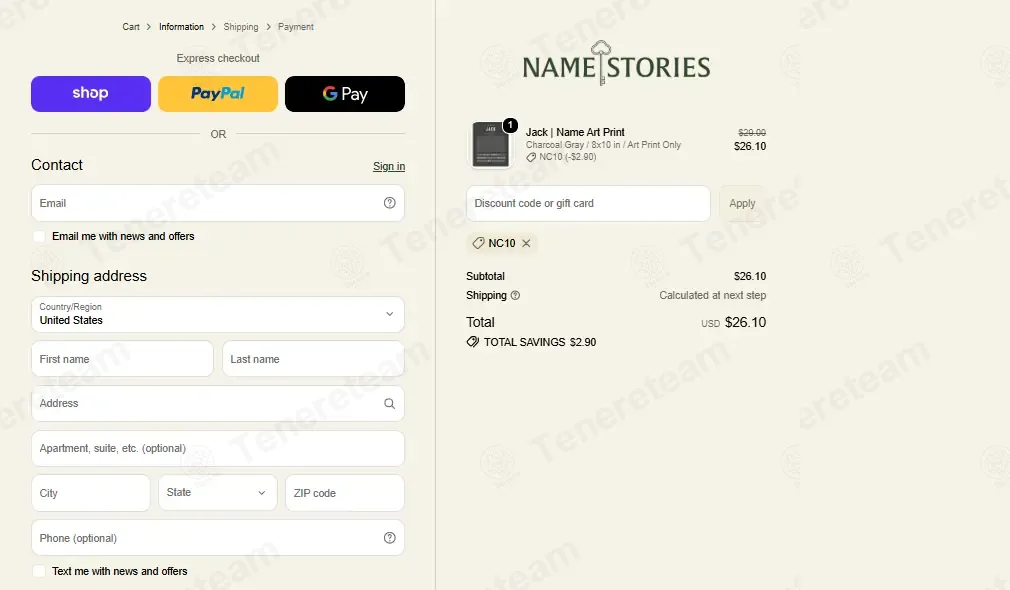Click the 'TOTAL SAVINGS $2.90' text
Screen dimensions: 1010x590
(540, 342)
